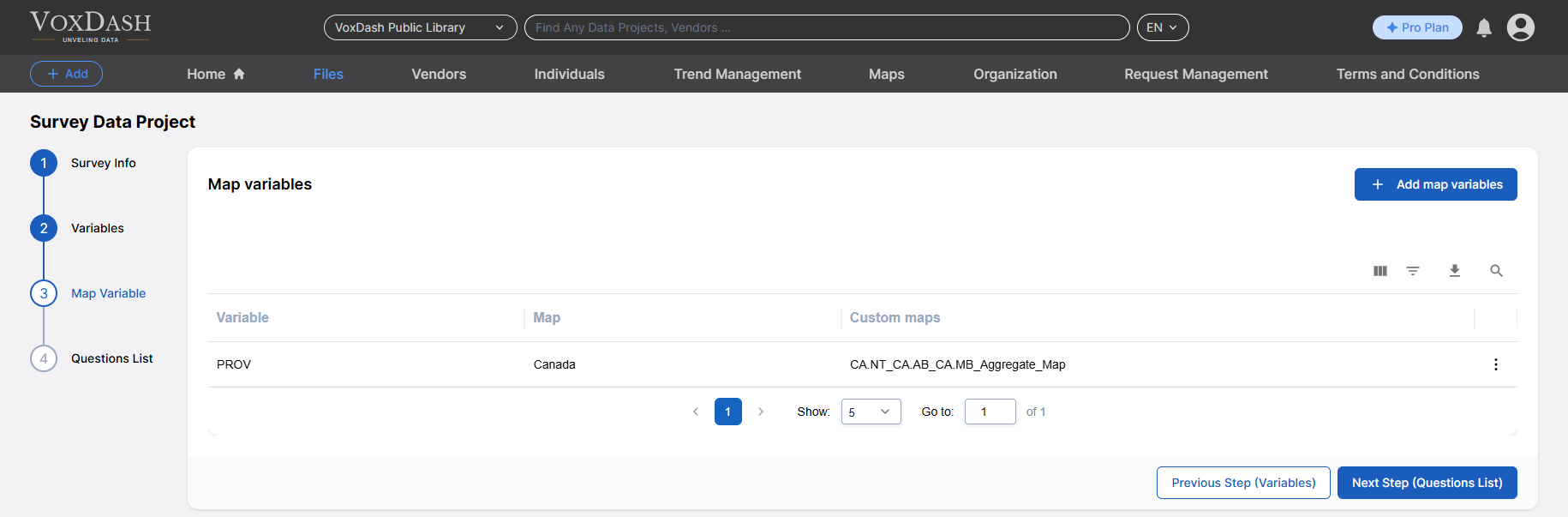The height and width of the screenshot is (517, 1568).
Task: Click the PROV cell
Action: [234, 364]
